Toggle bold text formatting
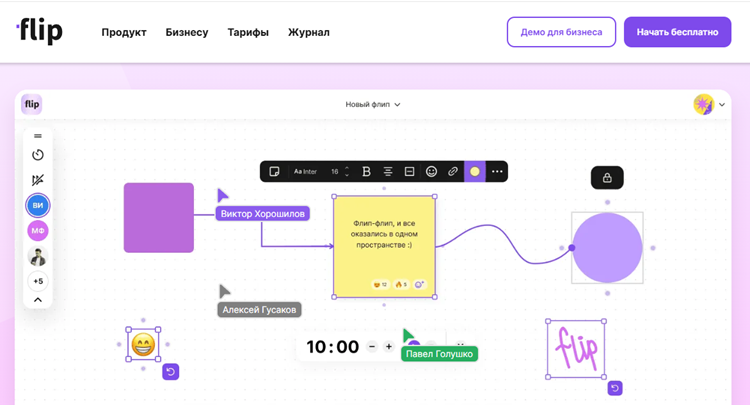The image size is (750, 405). point(366,172)
